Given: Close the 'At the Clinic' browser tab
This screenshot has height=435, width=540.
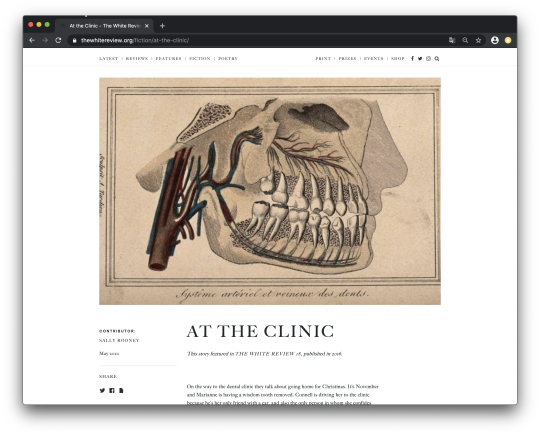Looking at the screenshot, I should (x=147, y=26).
